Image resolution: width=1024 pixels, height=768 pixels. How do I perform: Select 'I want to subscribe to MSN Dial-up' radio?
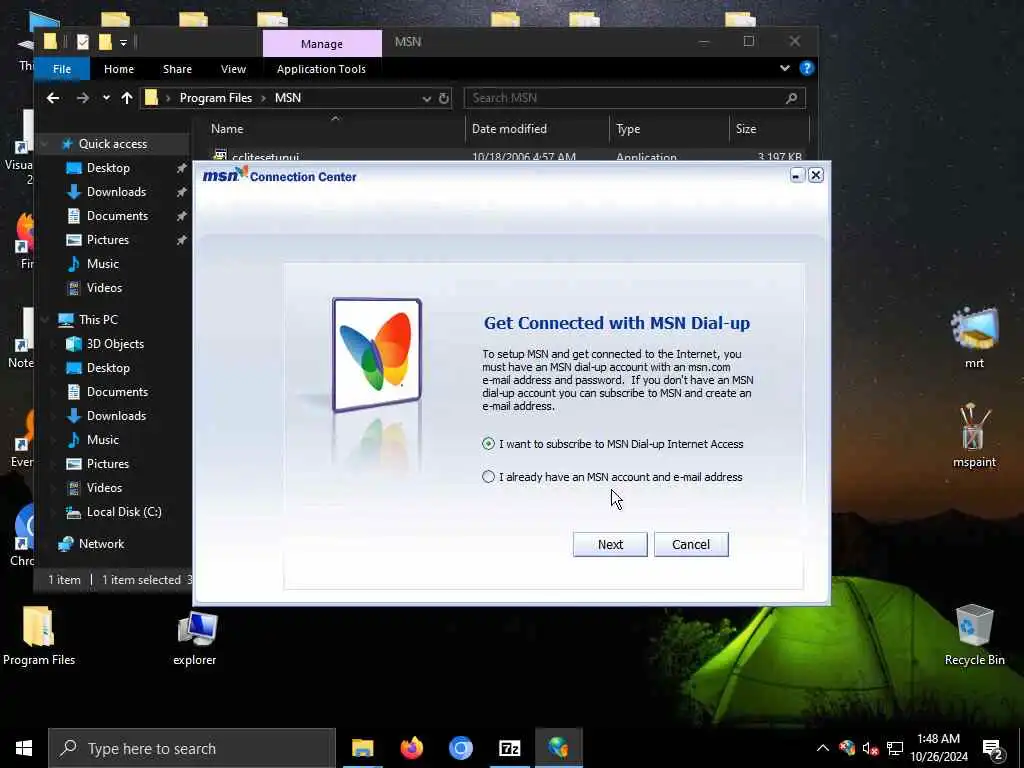click(488, 443)
